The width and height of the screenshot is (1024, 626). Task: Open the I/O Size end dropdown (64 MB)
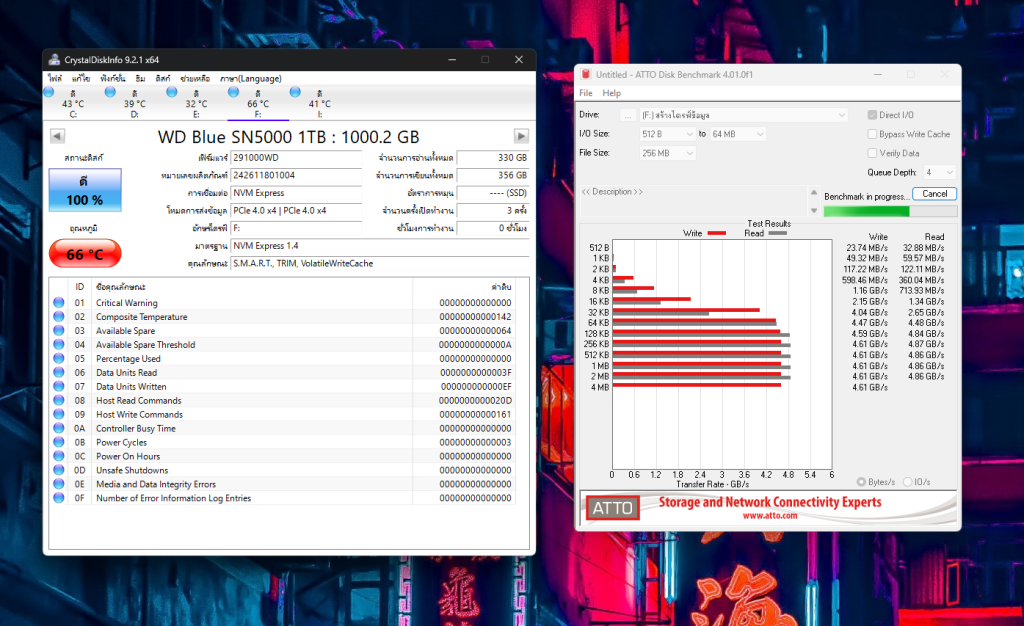[x=737, y=134]
